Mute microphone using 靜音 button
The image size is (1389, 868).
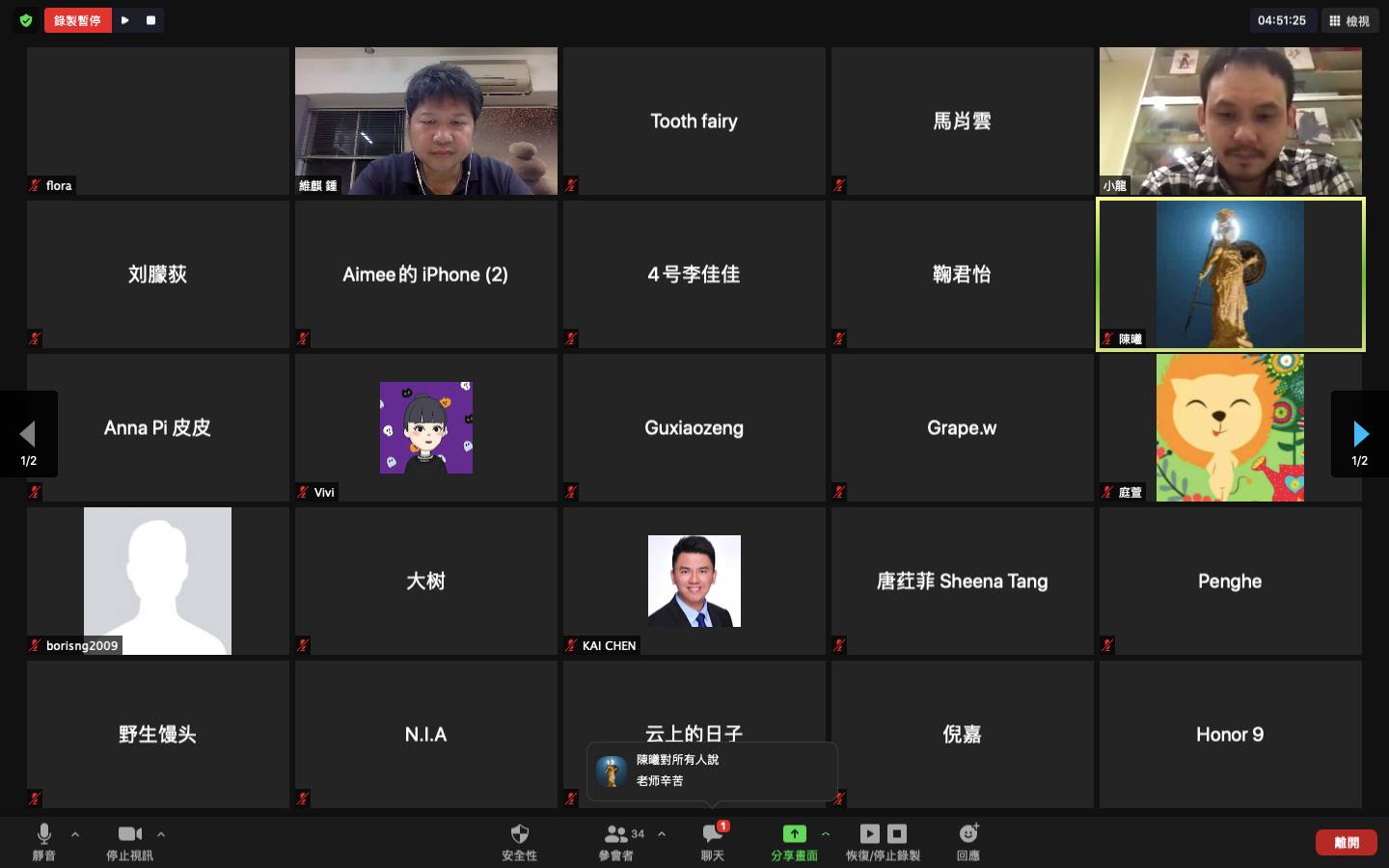click(43, 841)
